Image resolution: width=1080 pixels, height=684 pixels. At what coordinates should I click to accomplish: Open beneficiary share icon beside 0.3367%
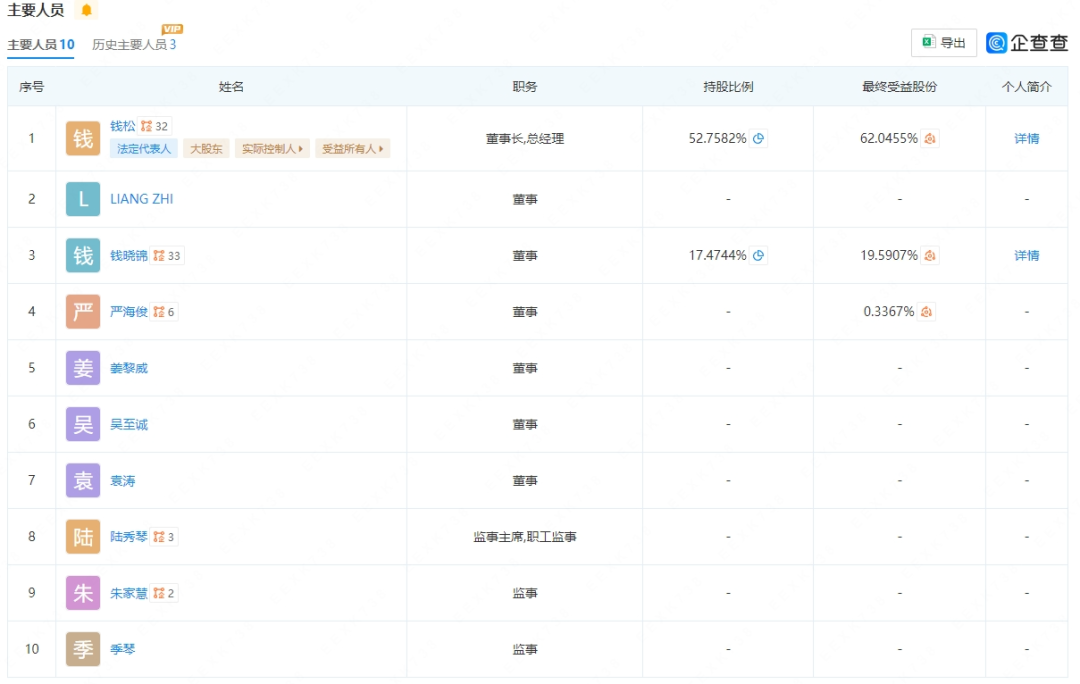pyautogui.click(x=927, y=312)
